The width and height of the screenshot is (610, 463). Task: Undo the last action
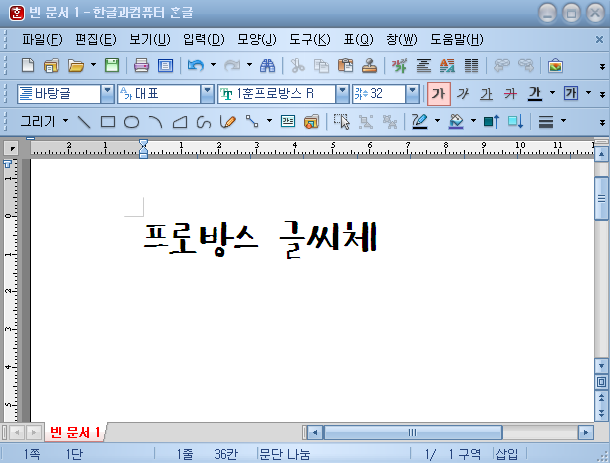[196, 65]
